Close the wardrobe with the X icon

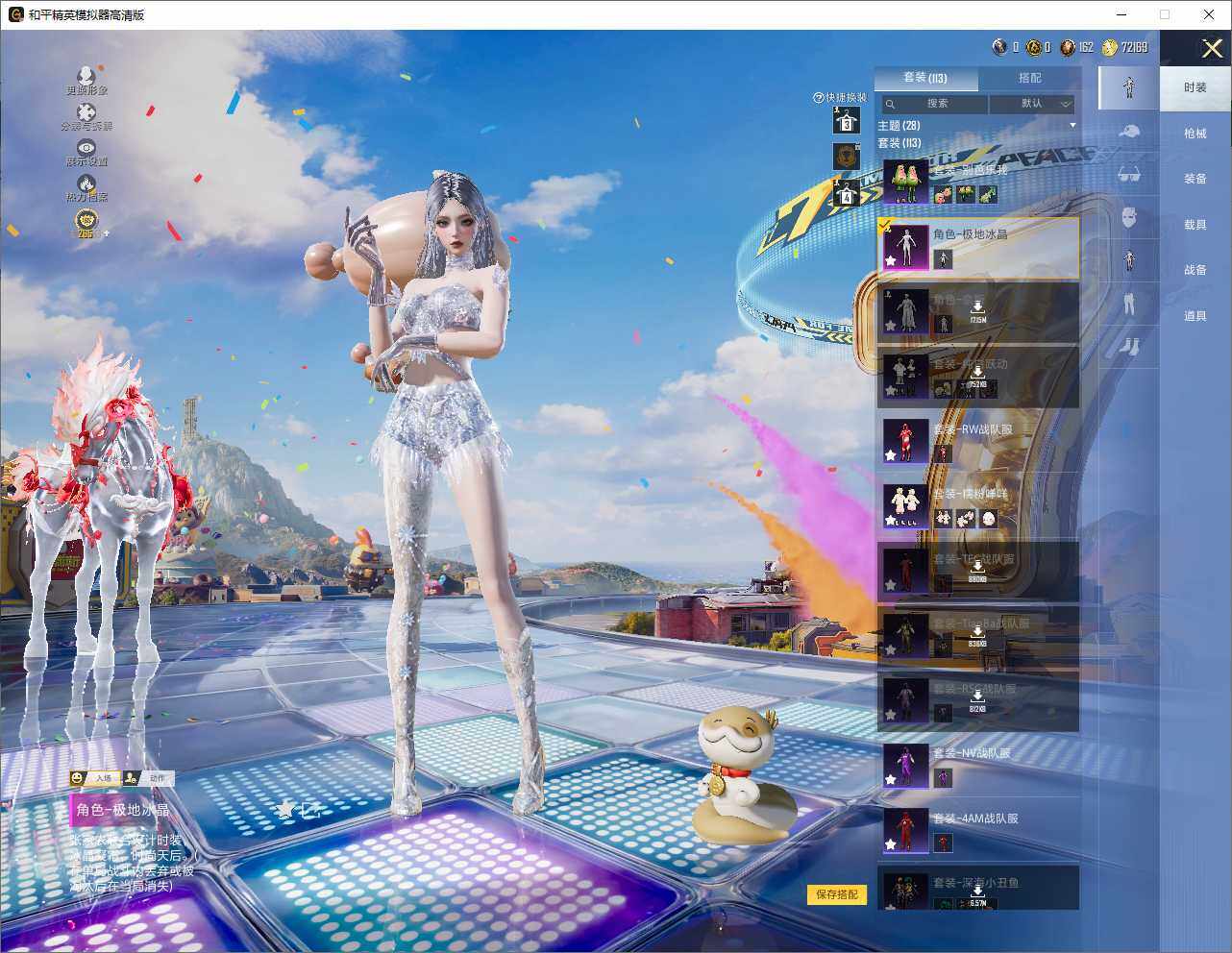coord(1212,48)
